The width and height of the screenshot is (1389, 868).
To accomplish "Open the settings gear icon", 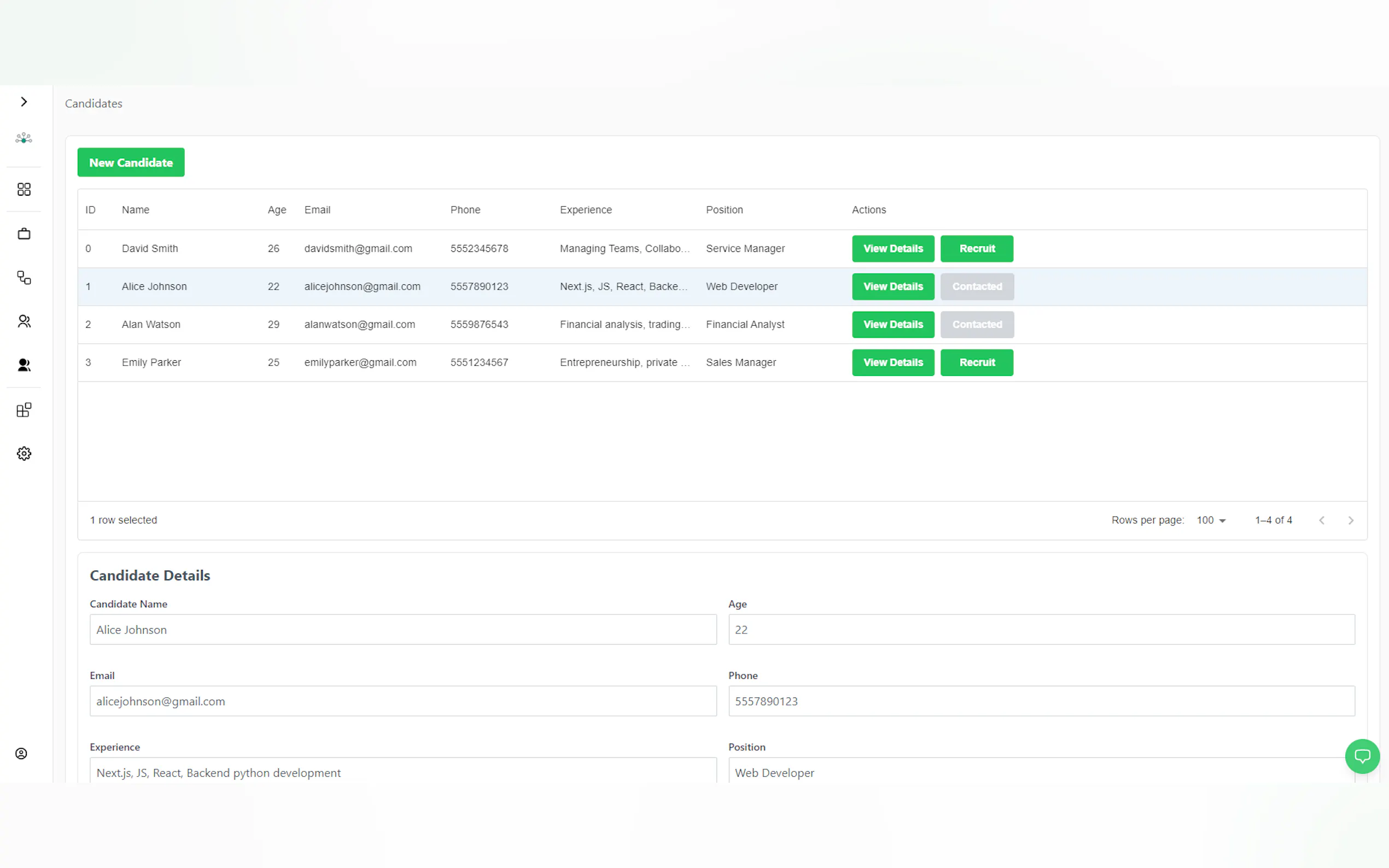I will click(x=24, y=454).
